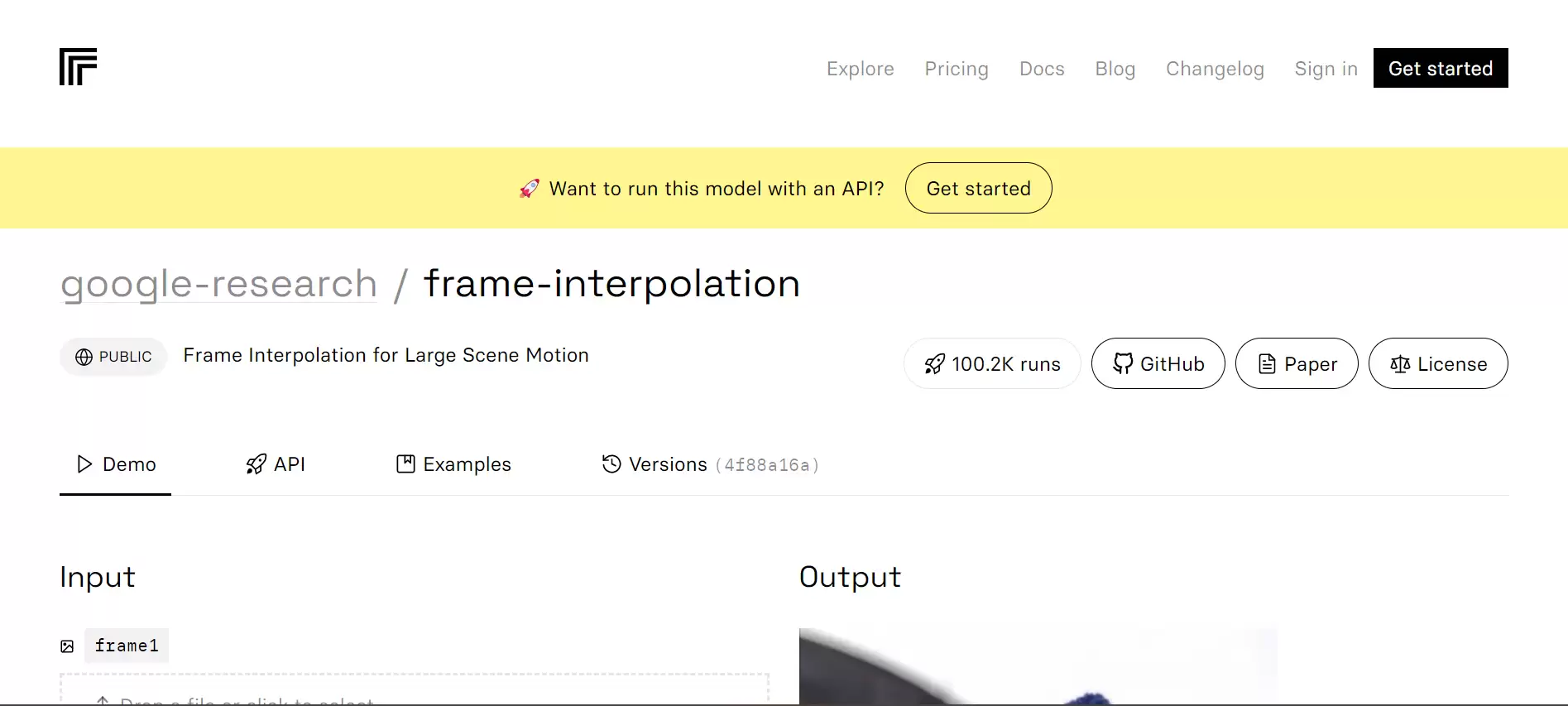Click the rocket emoji in the banner
Viewport: 1568px width, 706px height.
pos(530,189)
